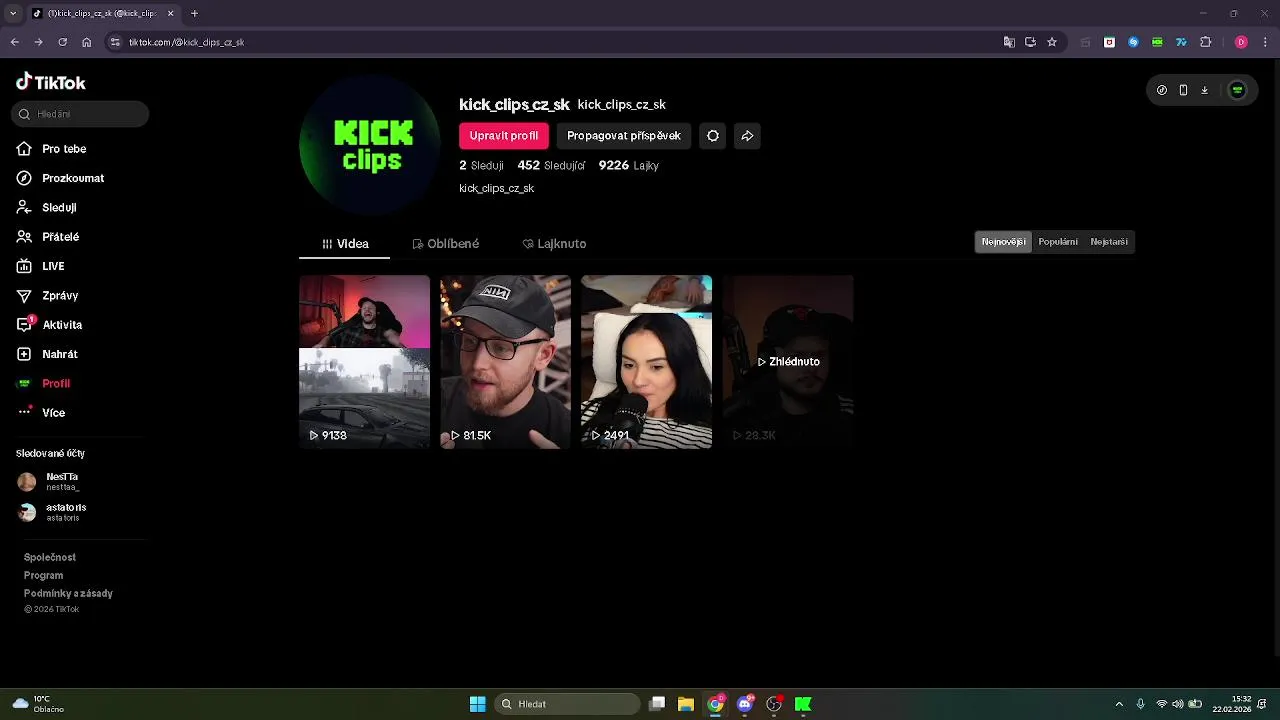Open the video with 9138 views
Screen dimensions: 1280x720
pyautogui.click(x=364, y=362)
